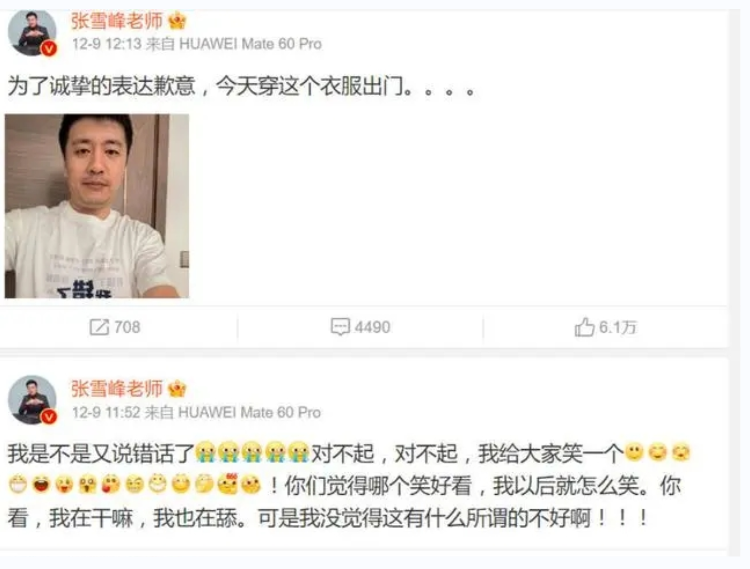Click the first post text 为了诚挚的表达歉意
This screenshot has height=569, width=750.
coord(102,87)
